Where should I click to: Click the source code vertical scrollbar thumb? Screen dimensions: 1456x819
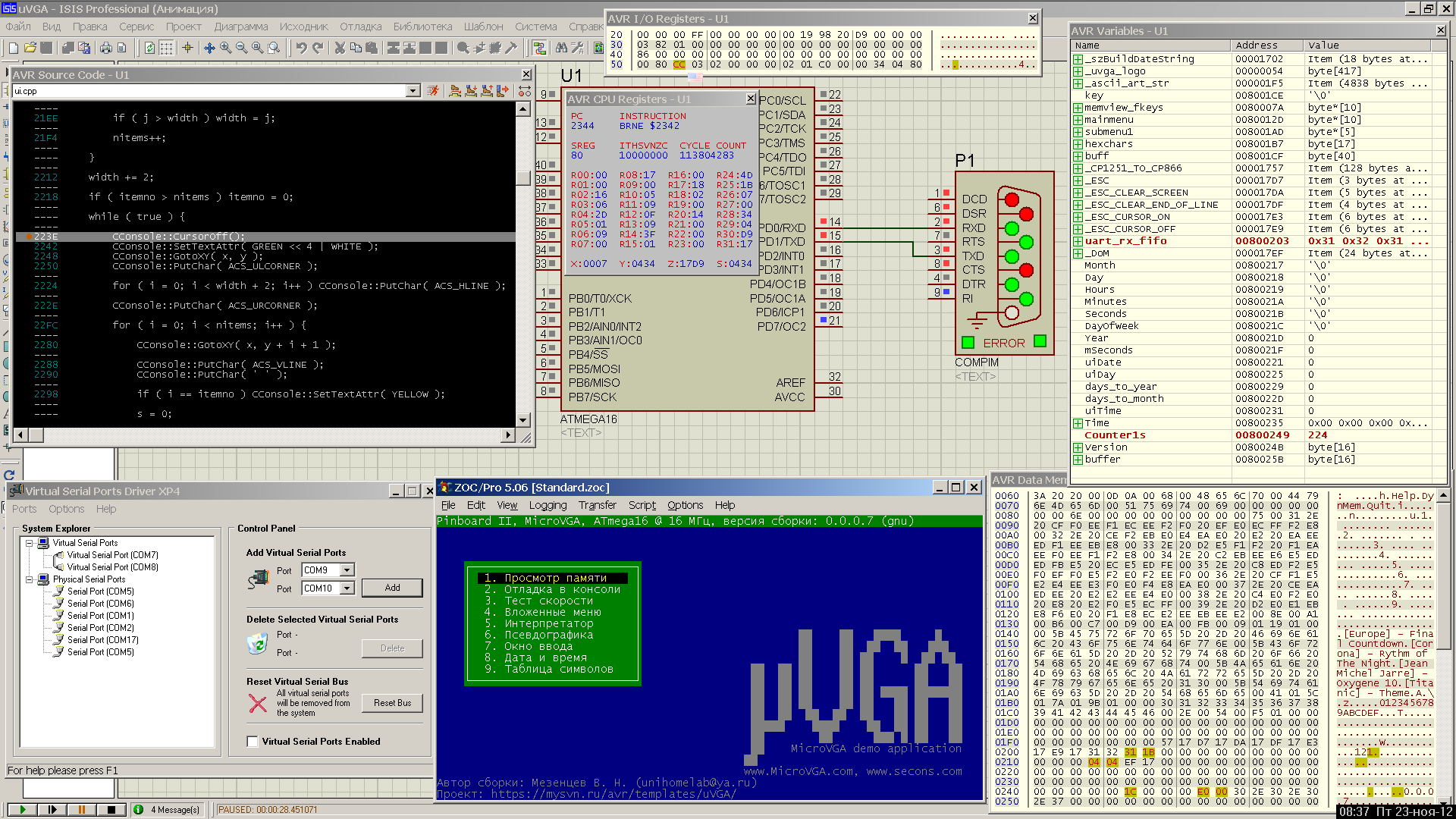point(522,177)
